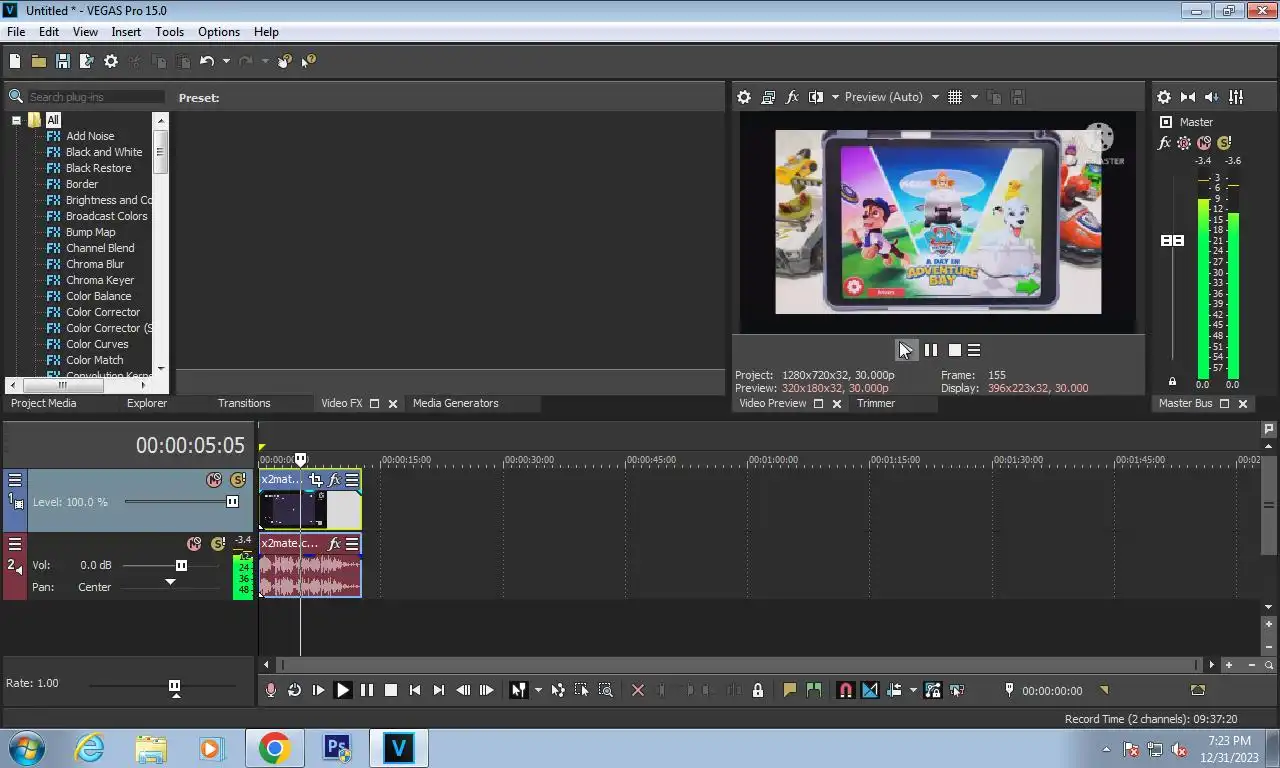
Task: Toggle Enable Snapping magnet icon
Action: click(x=845, y=690)
